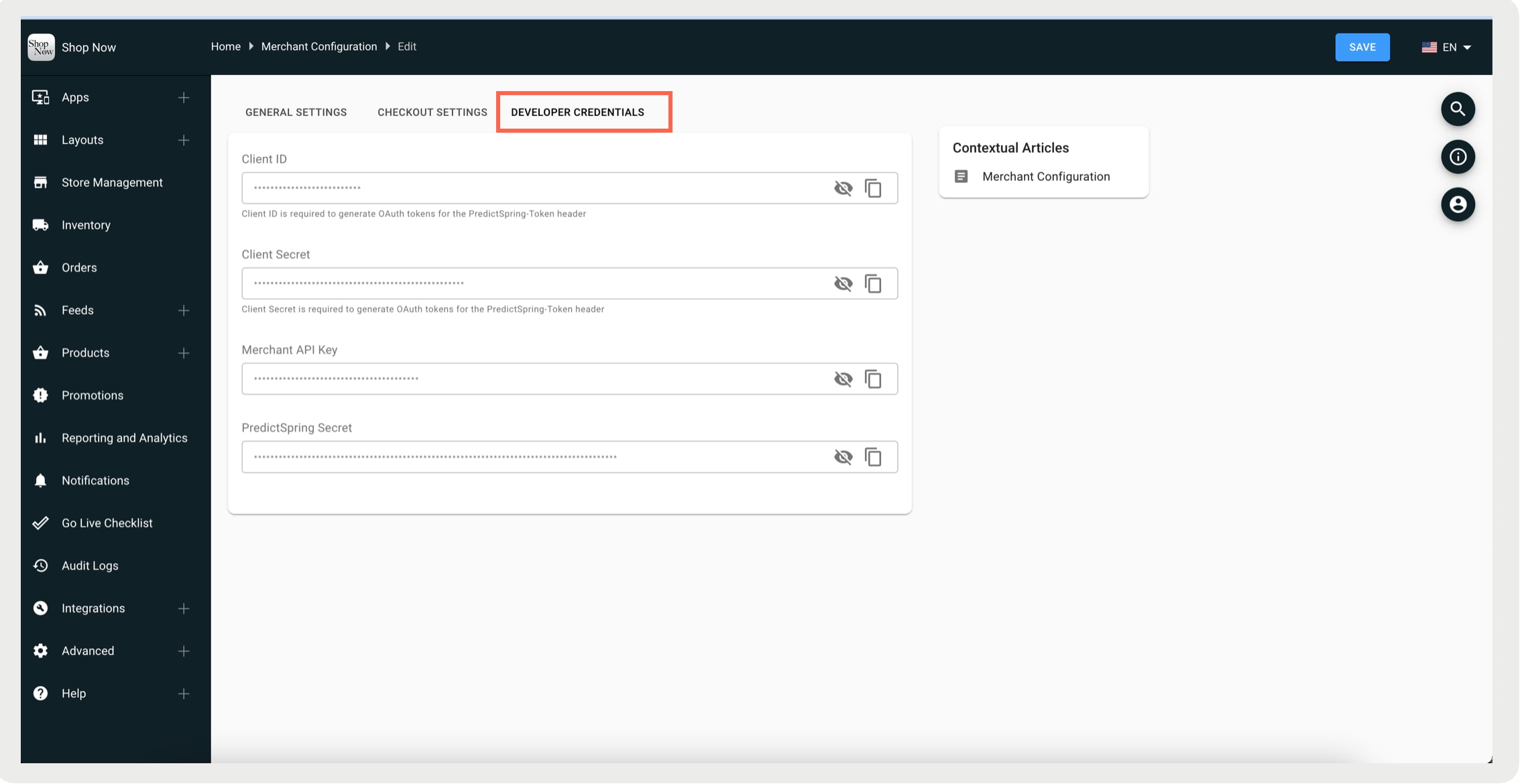Select the Promotions badge icon
The image size is (1522, 784).
tap(40, 395)
